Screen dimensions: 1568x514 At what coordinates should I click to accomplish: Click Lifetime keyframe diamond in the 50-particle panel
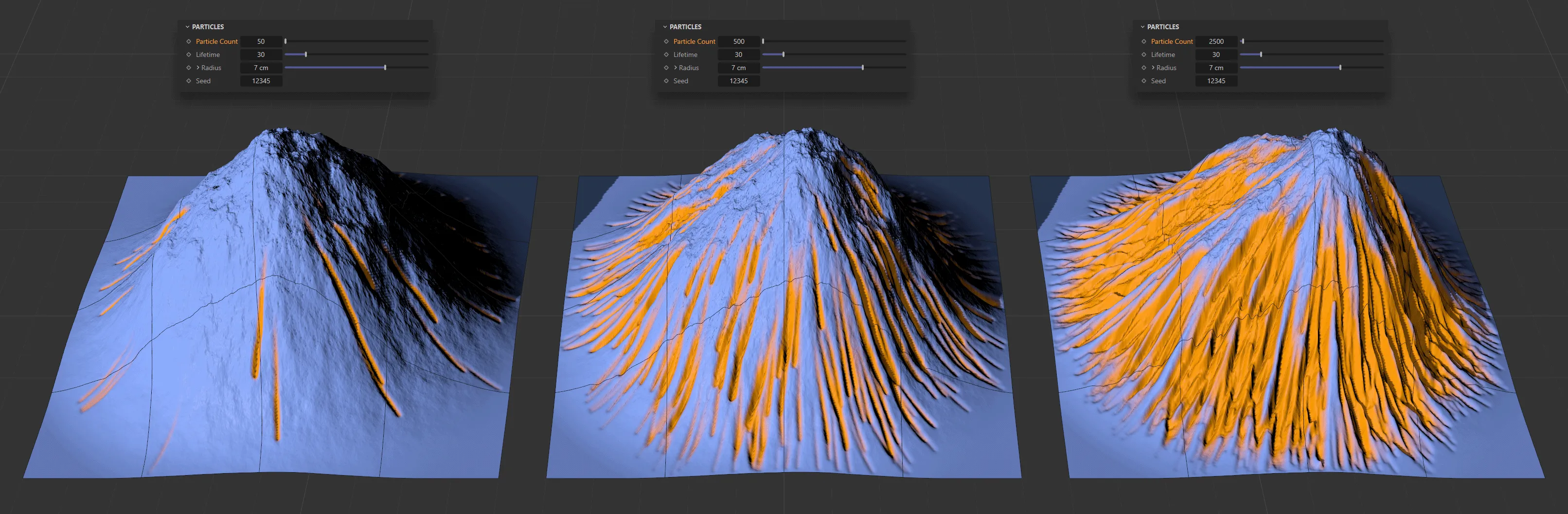[189, 55]
